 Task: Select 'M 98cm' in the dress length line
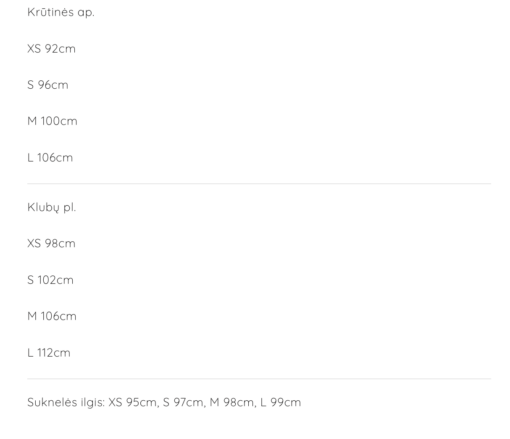233,402
